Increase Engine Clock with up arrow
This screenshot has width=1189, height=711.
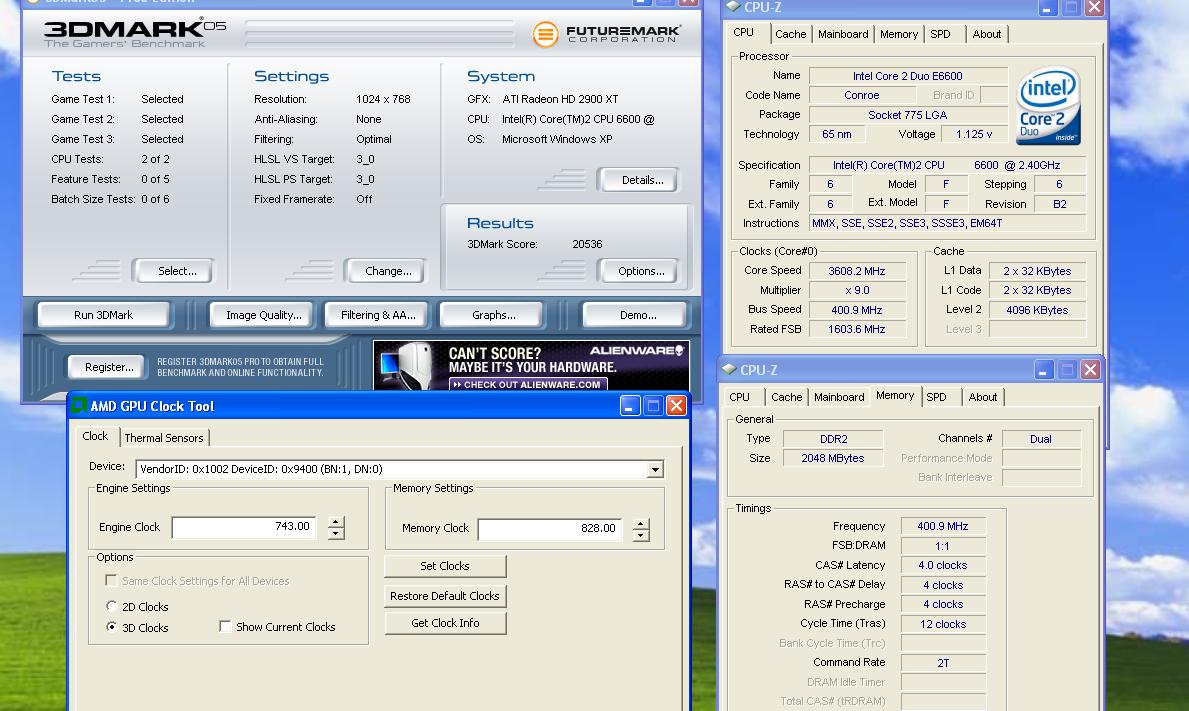click(x=336, y=522)
